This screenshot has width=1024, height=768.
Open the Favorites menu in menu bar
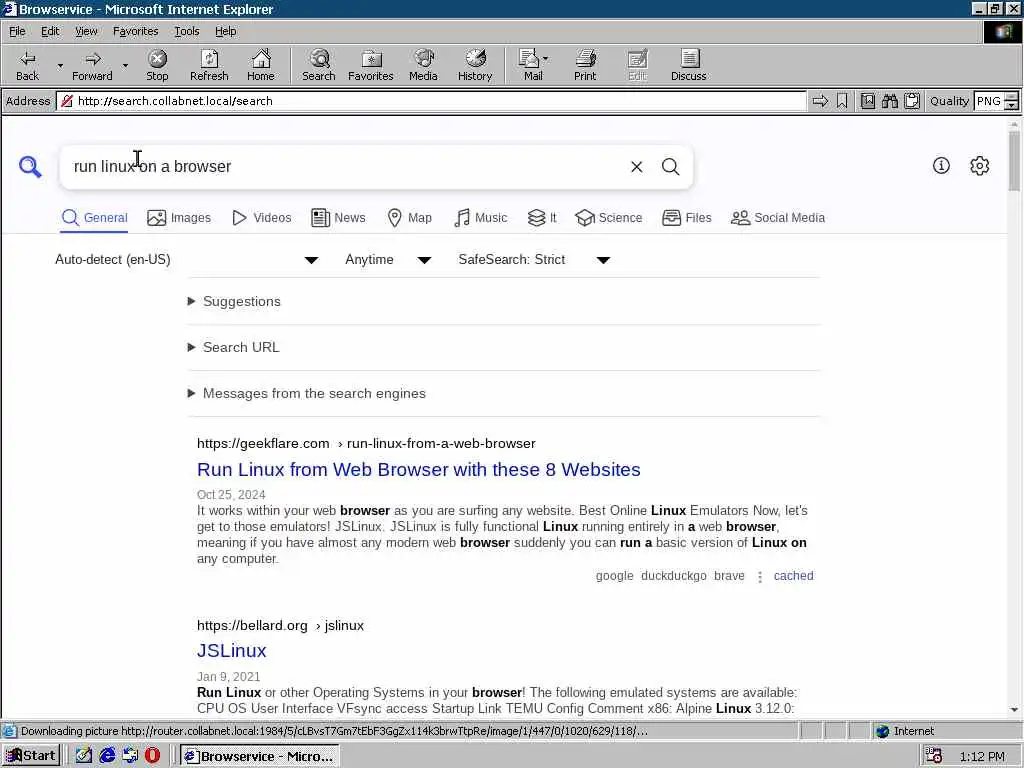click(135, 31)
